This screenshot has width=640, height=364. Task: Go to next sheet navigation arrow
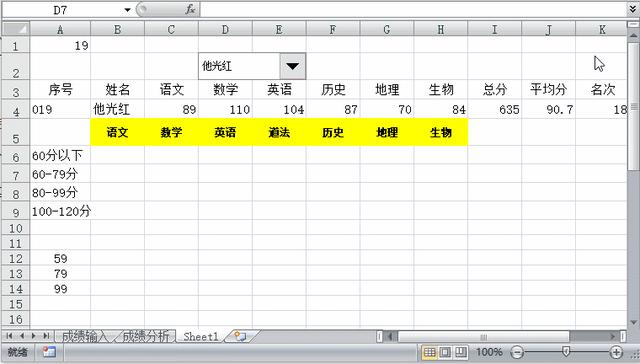[x=33, y=336]
